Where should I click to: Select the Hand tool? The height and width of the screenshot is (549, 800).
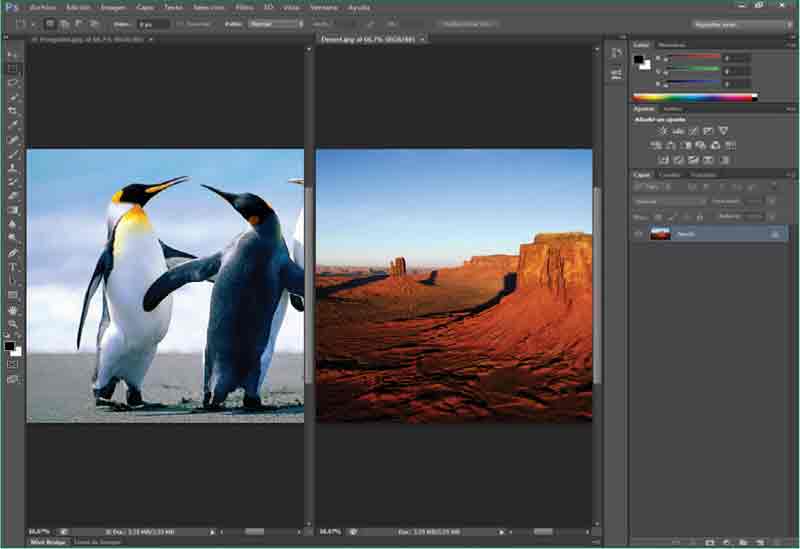click(13, 310)
